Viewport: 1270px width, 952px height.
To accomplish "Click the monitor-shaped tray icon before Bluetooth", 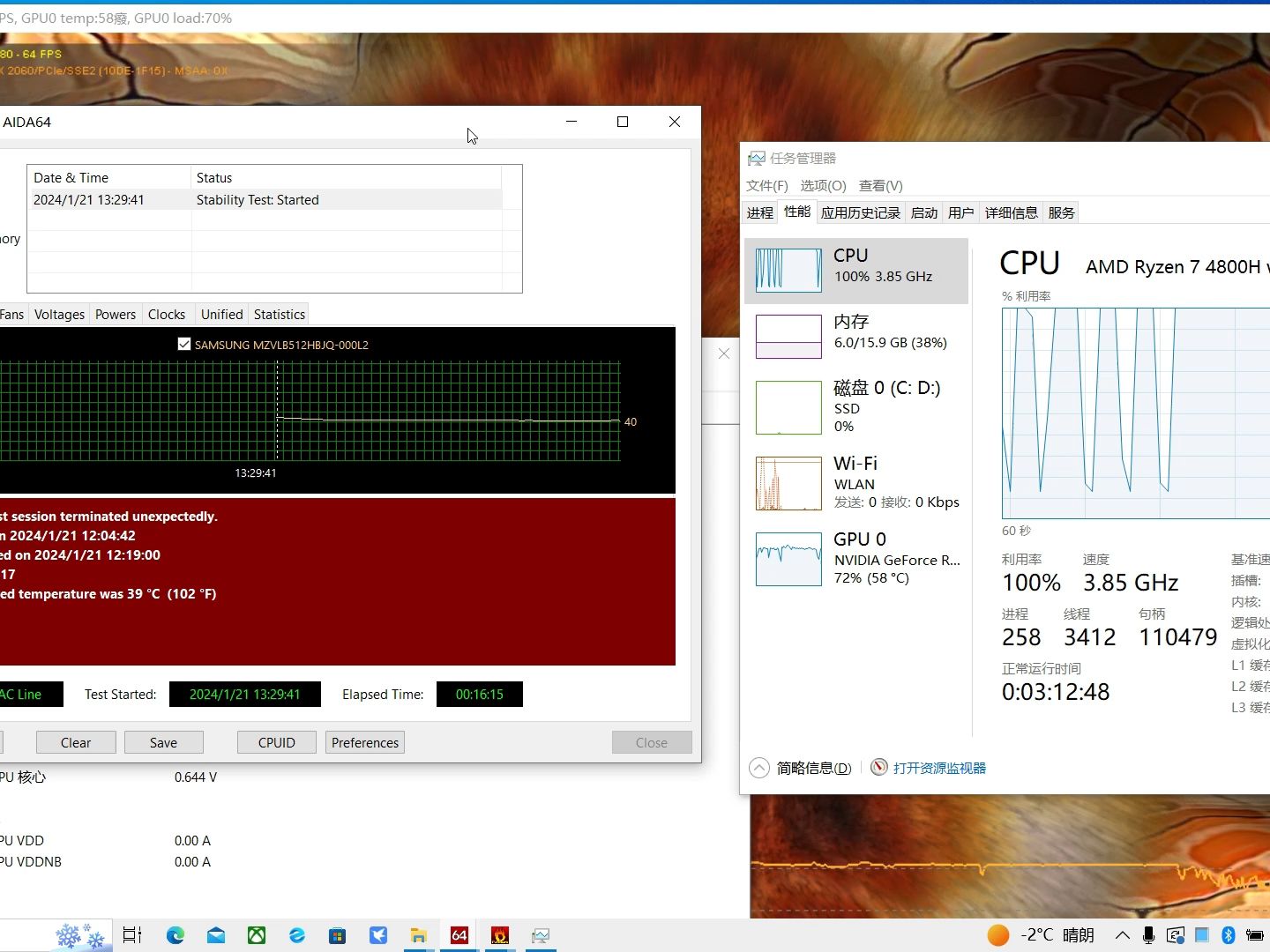I will pyautogui.click(x=1201, y=935).
